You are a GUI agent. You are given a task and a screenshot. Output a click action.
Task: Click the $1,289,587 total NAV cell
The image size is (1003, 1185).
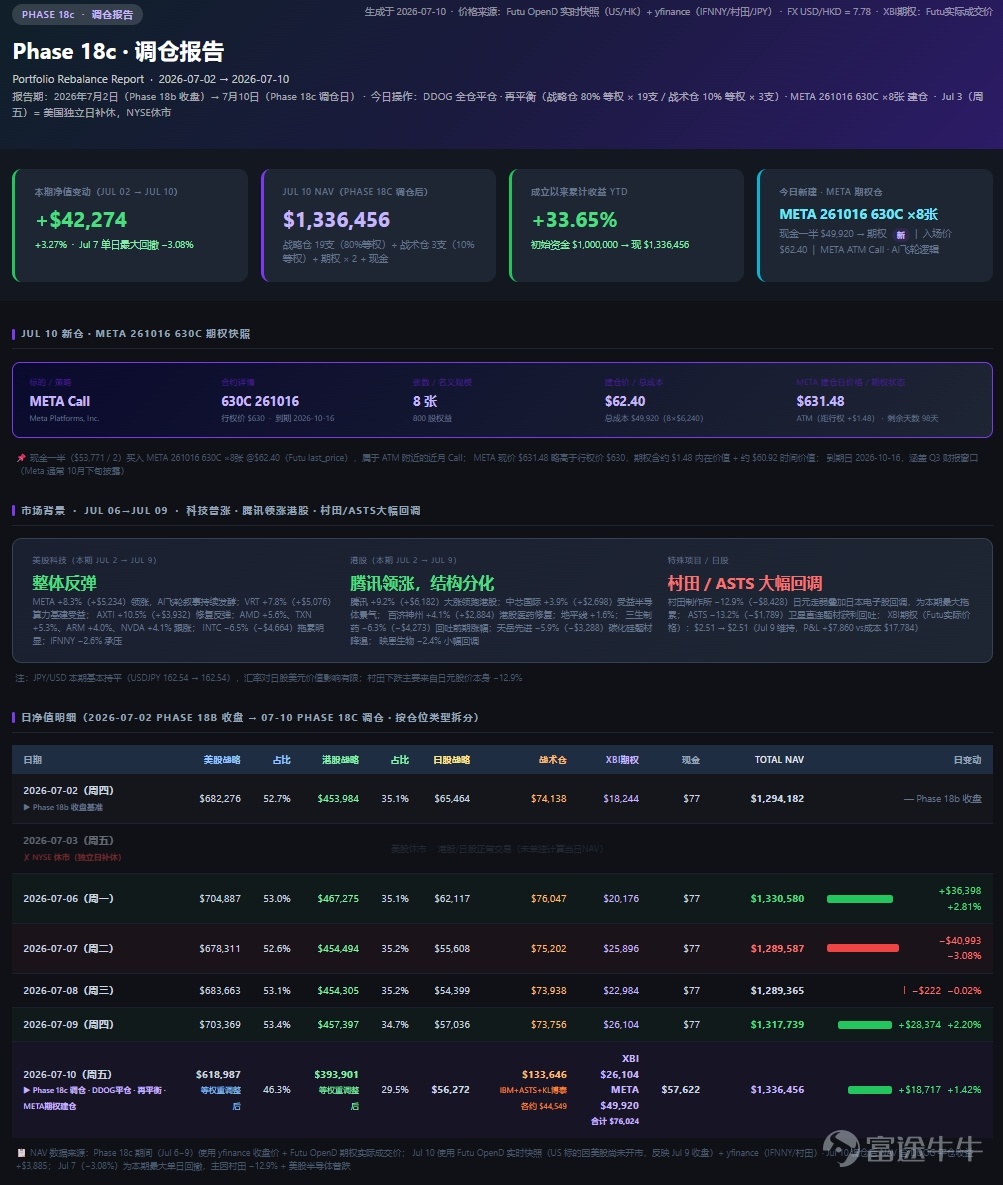pyautogui.click(x=777, y=948)
